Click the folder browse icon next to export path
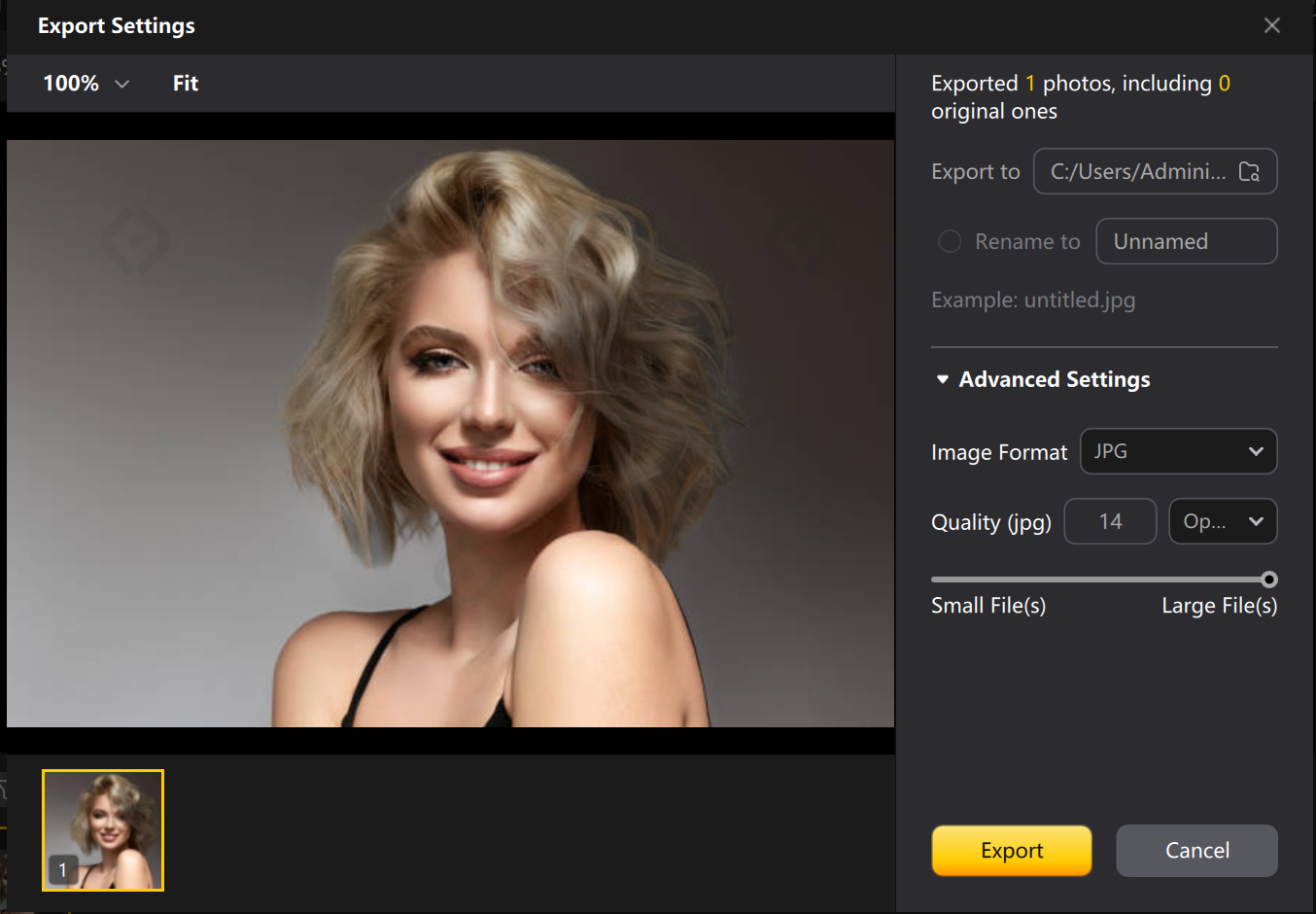Viewport: 1316px width, 914px height. pos(1250,170)
